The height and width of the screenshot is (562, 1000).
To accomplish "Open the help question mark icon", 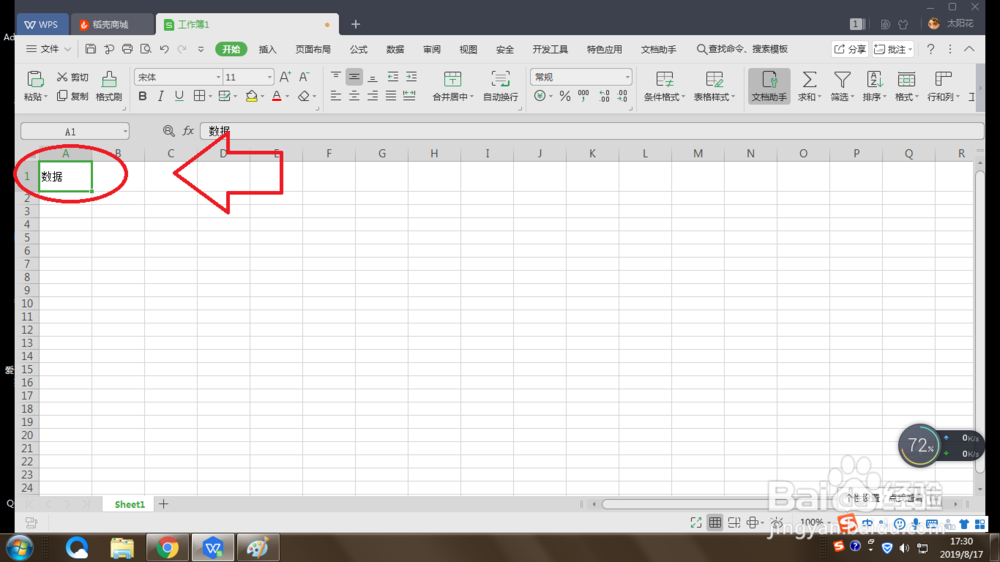I will pyautogui.click(x=930, y=49).
